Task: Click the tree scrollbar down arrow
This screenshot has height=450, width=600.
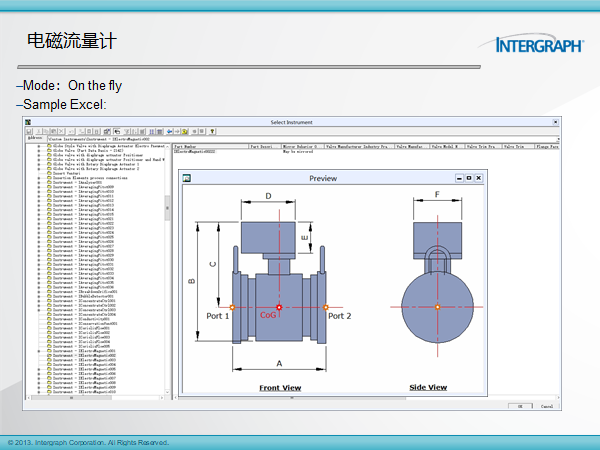Action: [167, 393]
